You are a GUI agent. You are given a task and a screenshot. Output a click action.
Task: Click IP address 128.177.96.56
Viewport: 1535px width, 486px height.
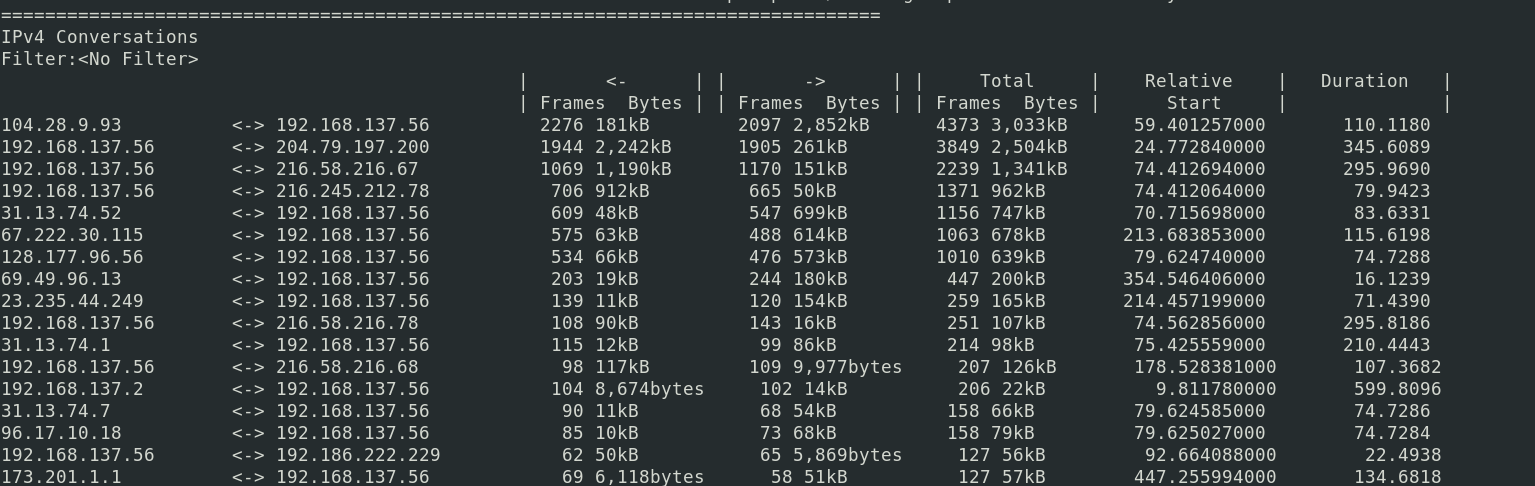coord(72,257)
